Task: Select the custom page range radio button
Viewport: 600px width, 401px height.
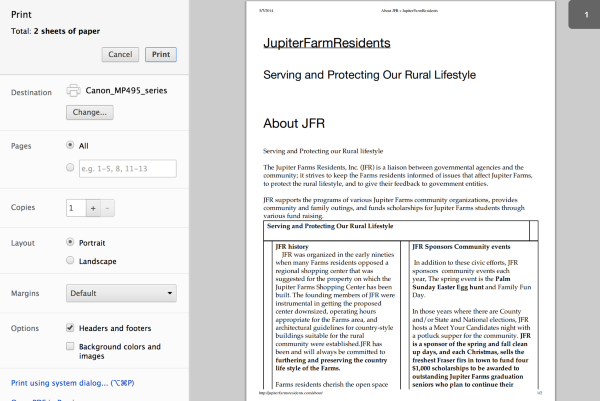Action: (70, 169)
